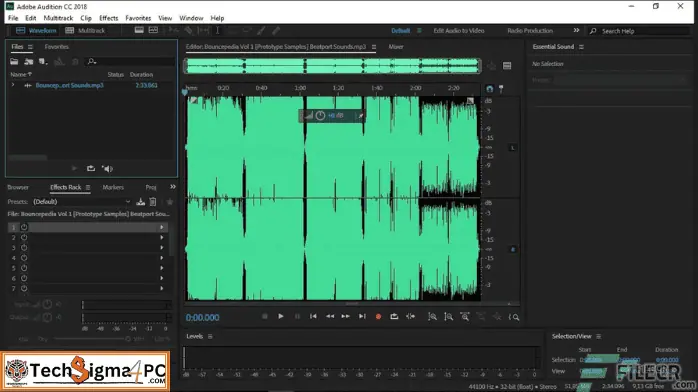Pin the HUD volume overlay

(360, 116)
